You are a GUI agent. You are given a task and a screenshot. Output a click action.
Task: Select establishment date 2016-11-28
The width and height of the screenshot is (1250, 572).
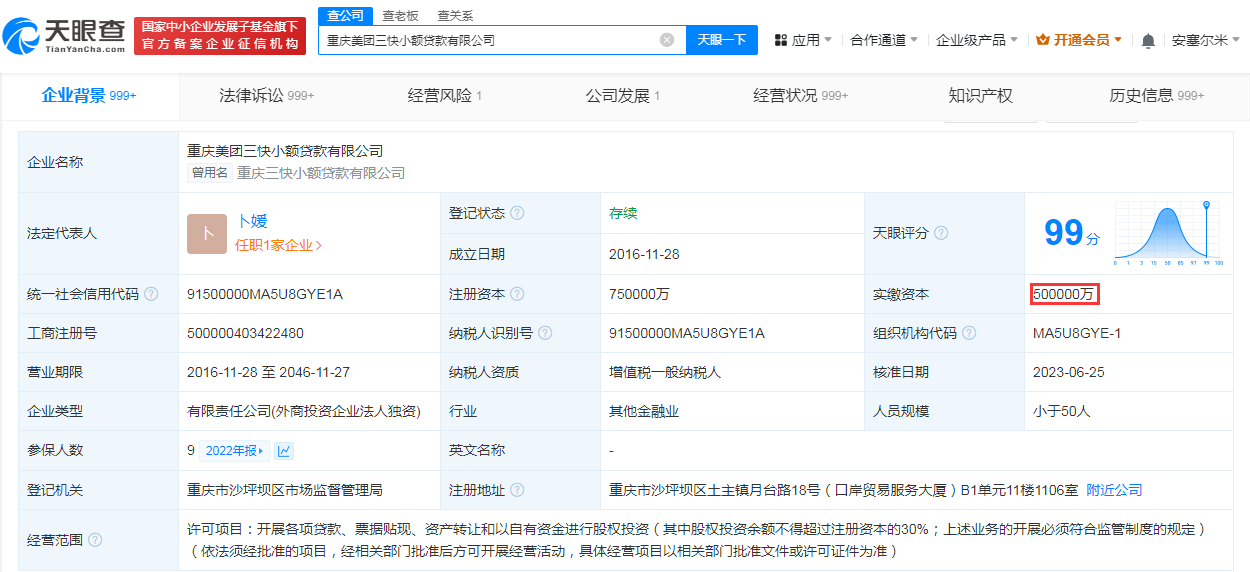(644, 254)
